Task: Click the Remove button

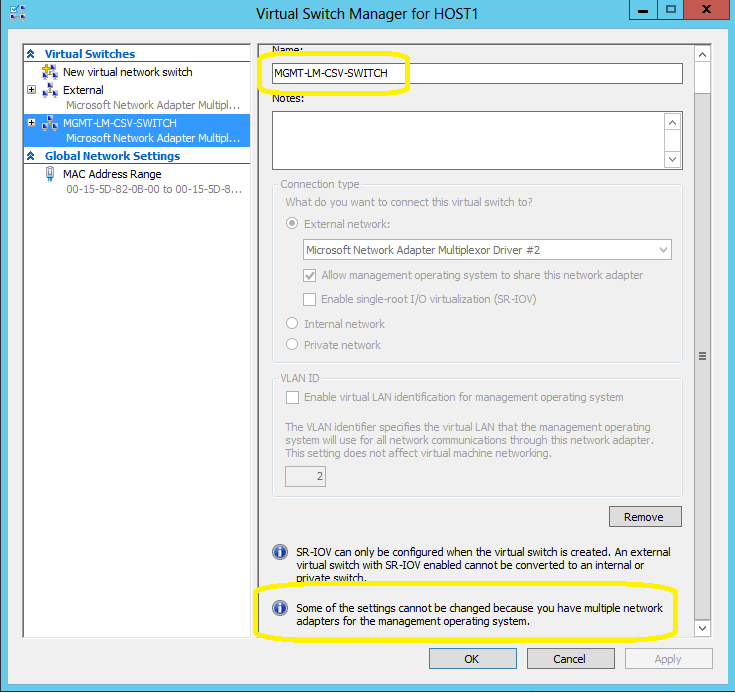Action: 644,517
